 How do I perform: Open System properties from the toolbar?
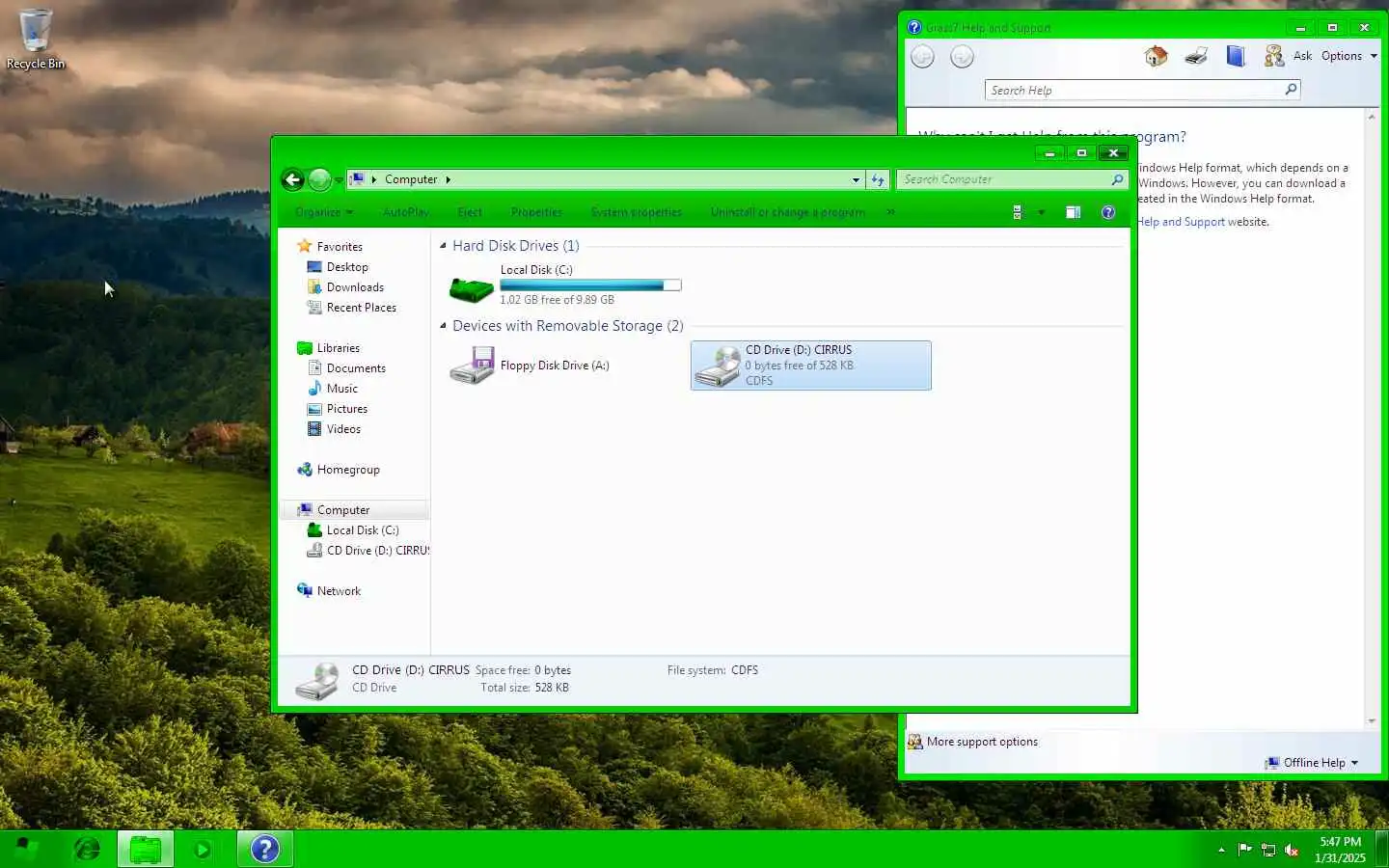[x=637, y=212]
